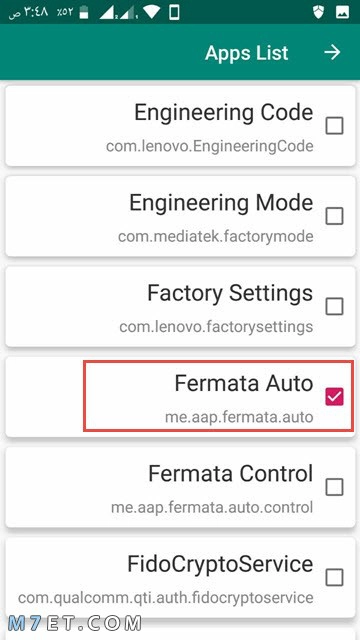The height and width of the screenshot is (640, 360).
Task: Tap the com.mediatek.factorymode package name
Action: (216, 236)
